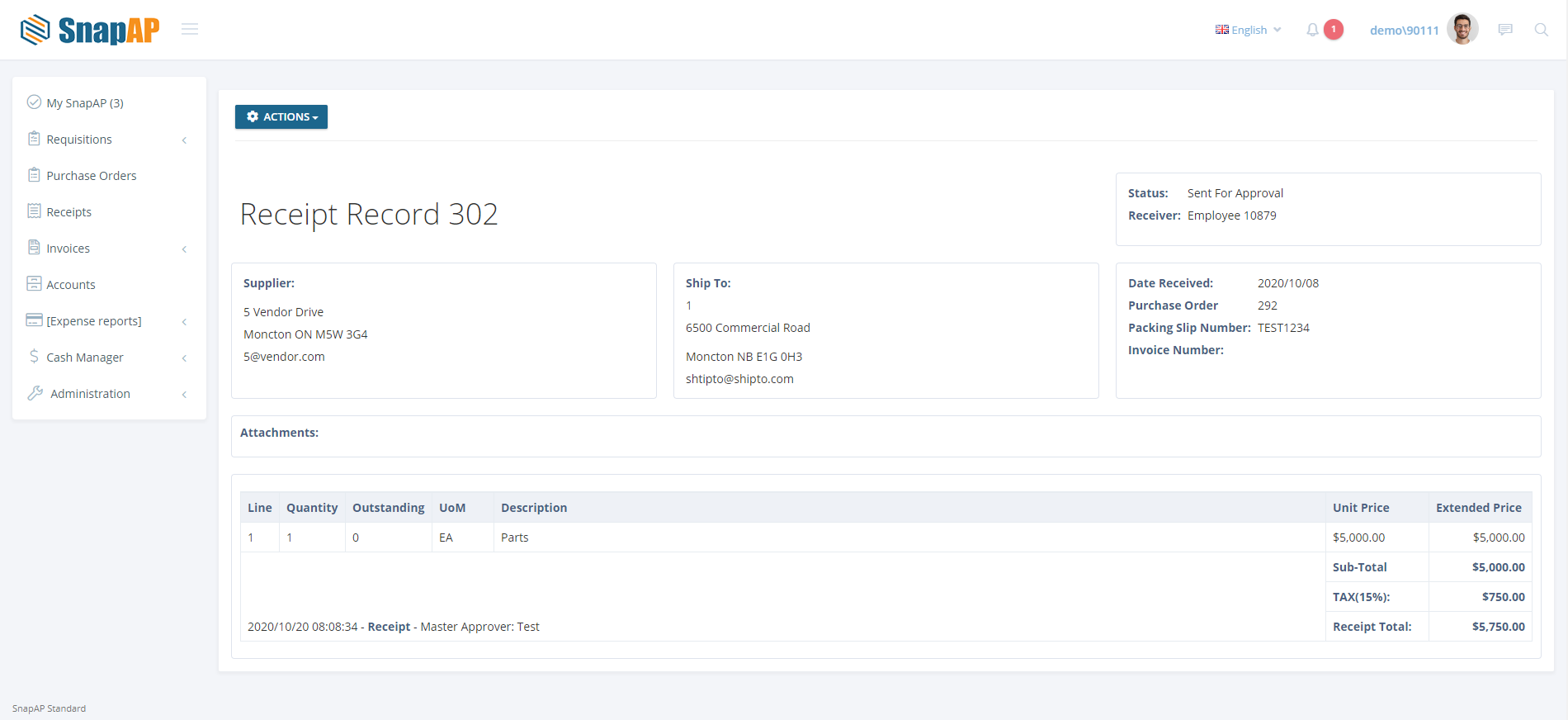Click the My SnapAP checkmark icon
This screenshot has height=720, width=1568.
click(34, 102)
